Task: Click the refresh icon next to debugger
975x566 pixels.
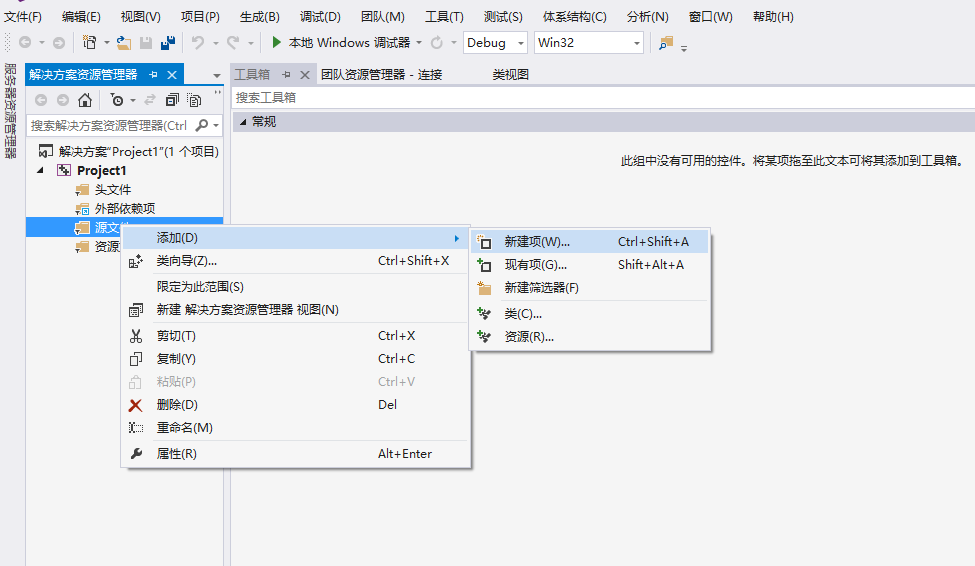Action: point(437,42)
